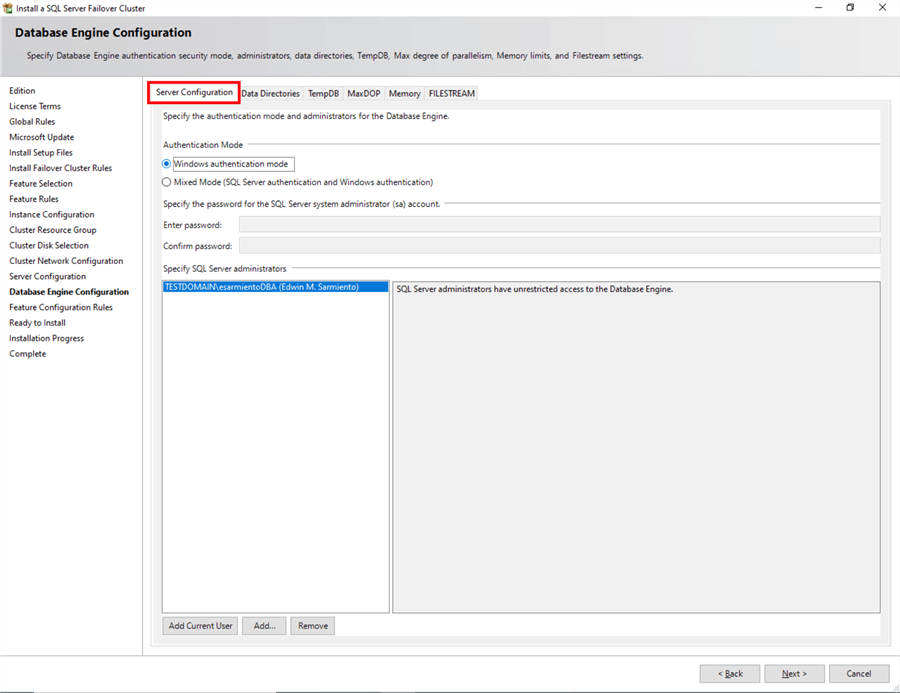Select Windows authentication mode radio button

pos(166,164)
